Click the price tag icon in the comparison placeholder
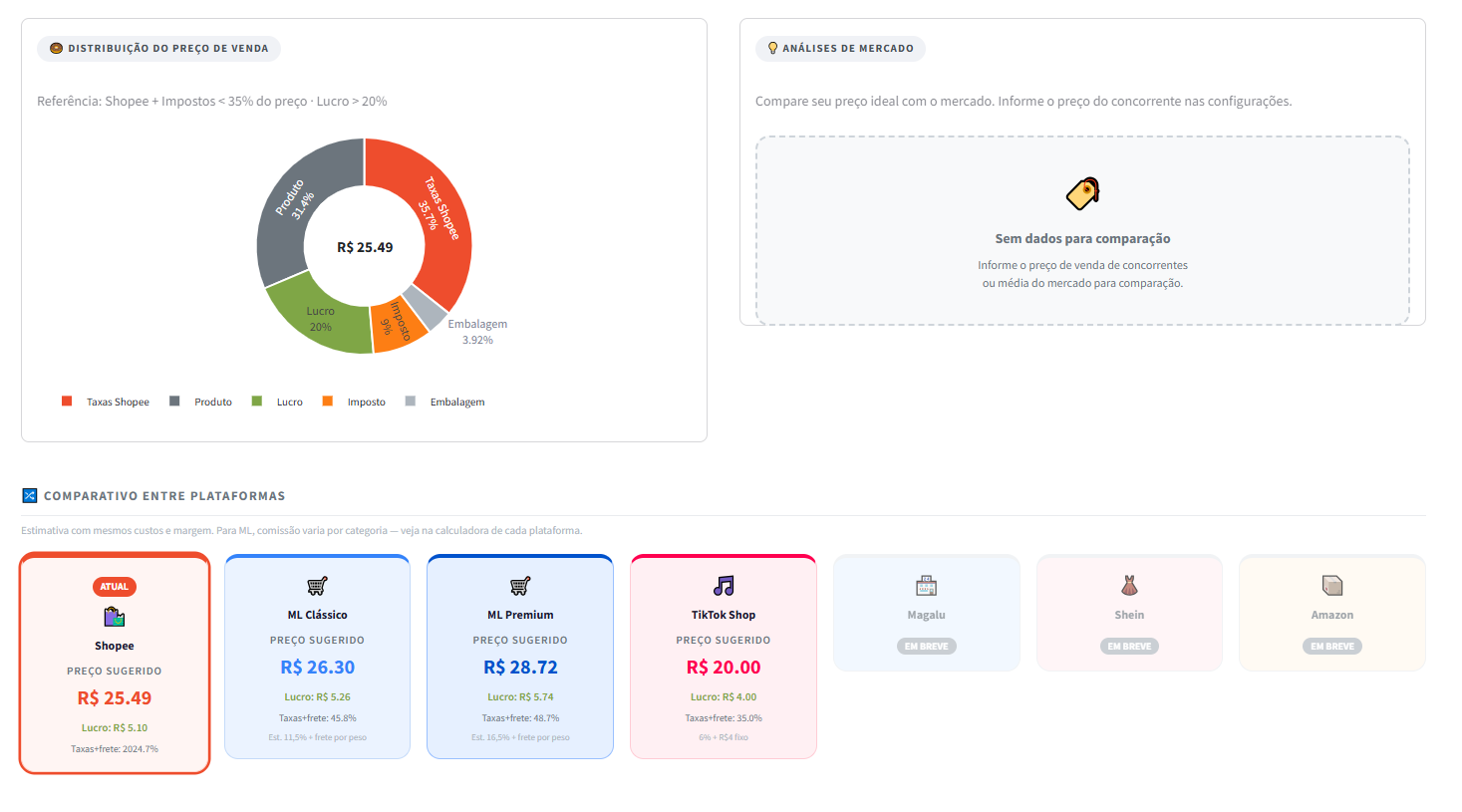Image resolution: width=1462 pixels, height=812 pixels. pos(1082,192)
